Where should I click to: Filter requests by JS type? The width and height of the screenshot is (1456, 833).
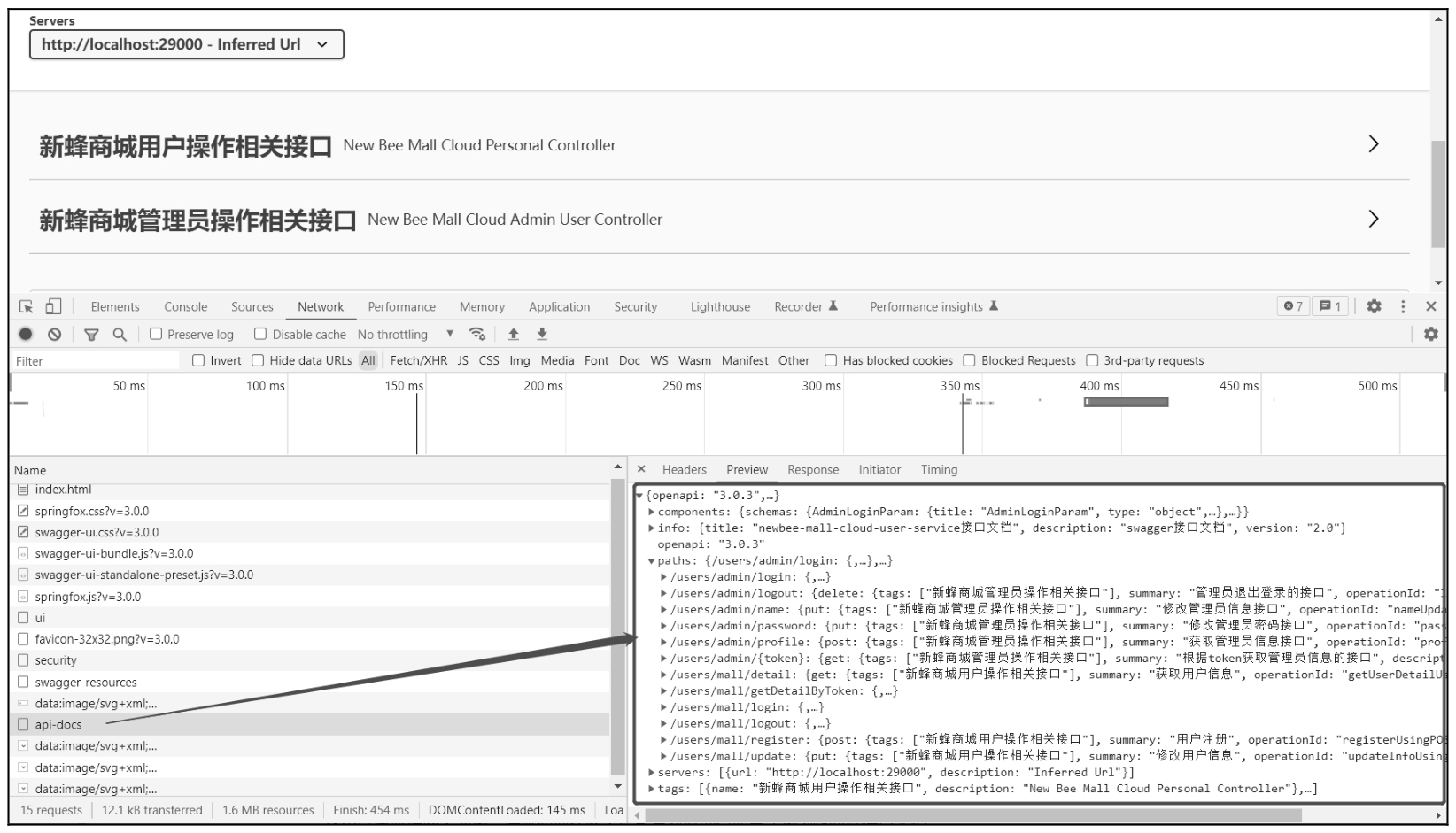coord(463,360)
